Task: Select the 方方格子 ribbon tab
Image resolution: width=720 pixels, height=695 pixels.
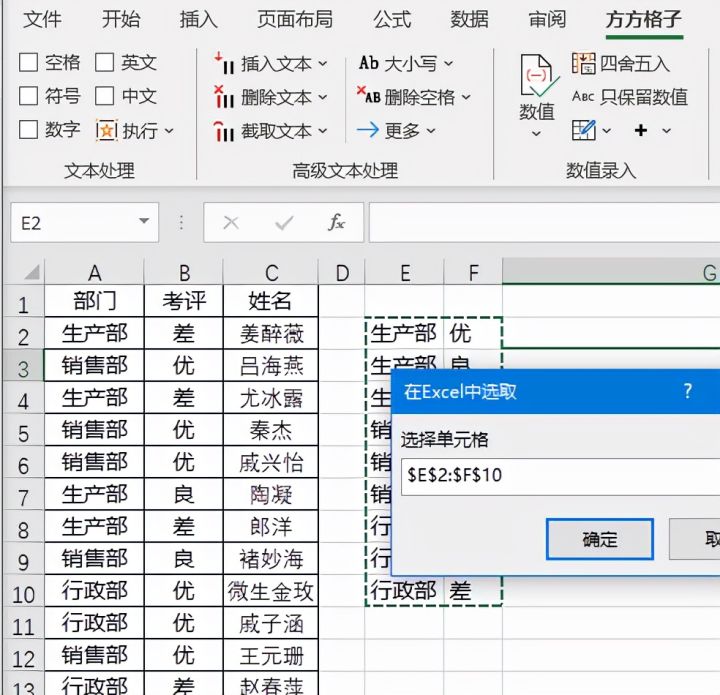Action: click(x=644, y=19)
